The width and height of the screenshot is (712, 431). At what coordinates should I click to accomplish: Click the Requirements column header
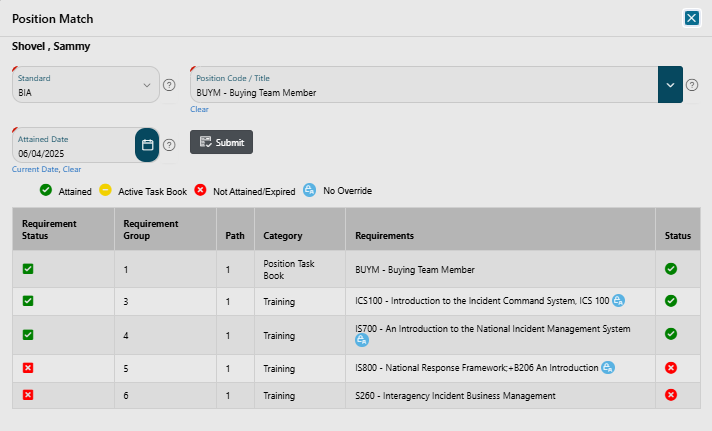500,229
